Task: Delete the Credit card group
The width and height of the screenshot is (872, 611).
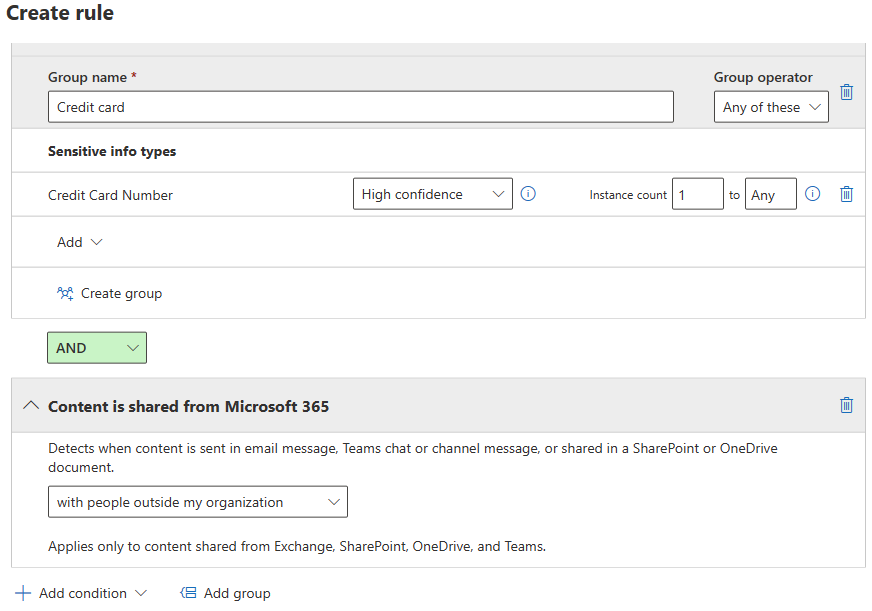Action: tap(846, 92)
